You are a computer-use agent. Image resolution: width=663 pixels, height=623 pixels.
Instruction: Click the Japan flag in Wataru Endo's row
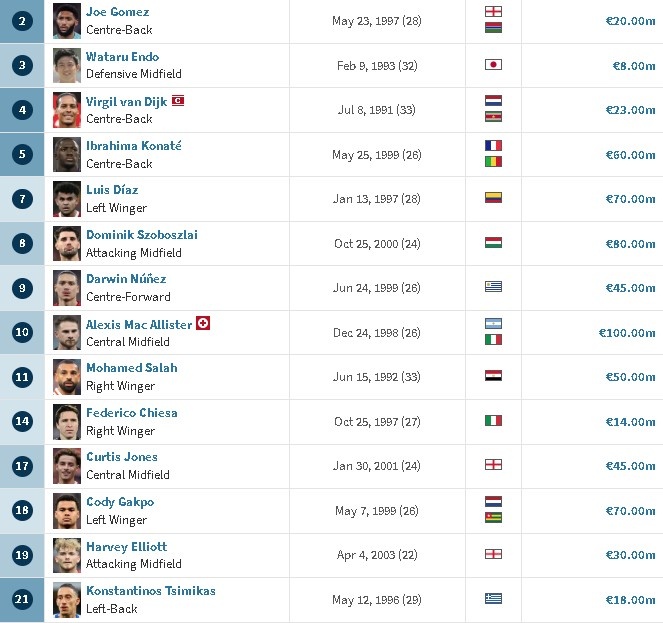(x=492, y=64)
